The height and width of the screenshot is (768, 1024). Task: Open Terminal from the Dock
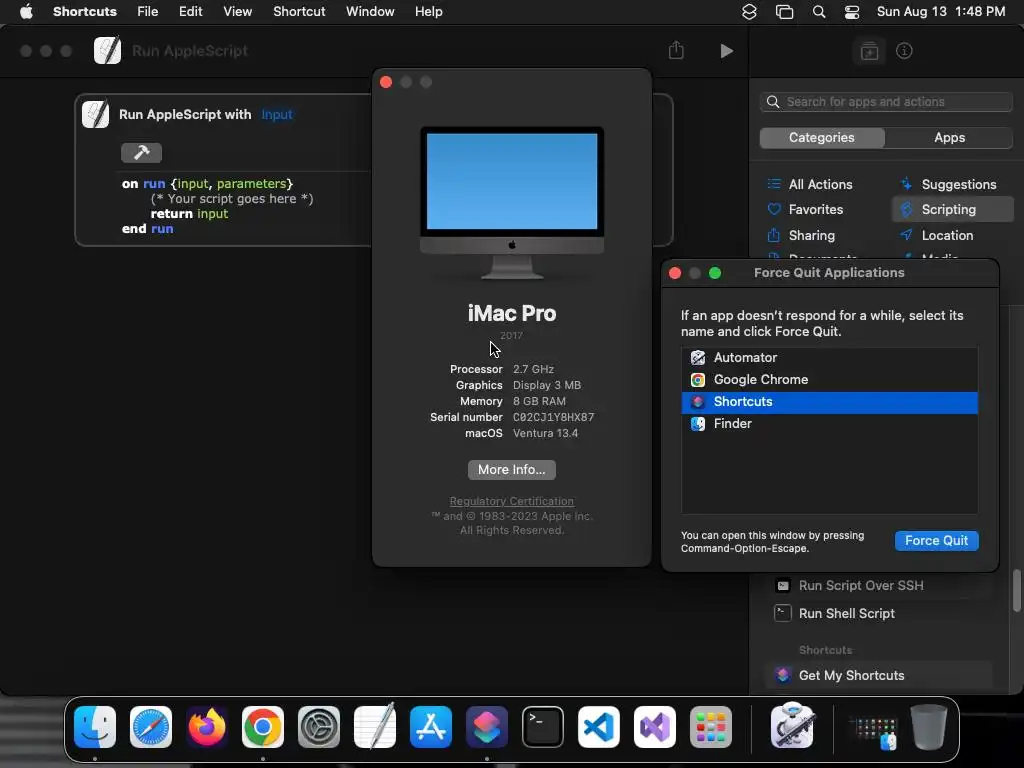pos(543,727)
